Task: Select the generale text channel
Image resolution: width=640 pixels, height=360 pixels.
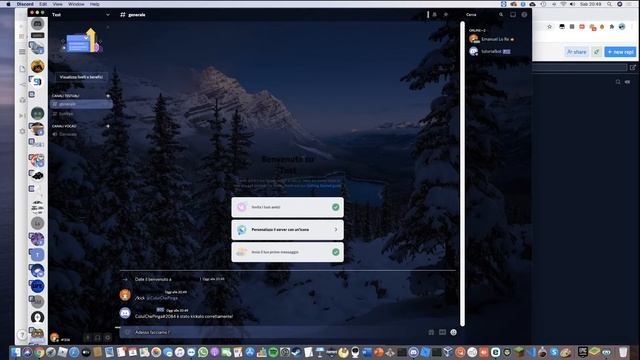Action: (x=81, y=104)
